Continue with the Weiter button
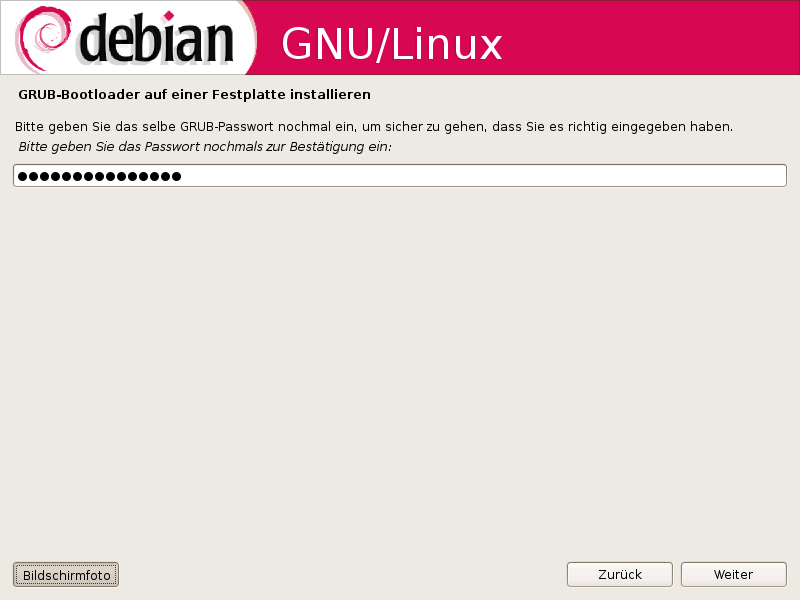 (x=733, y=574)
